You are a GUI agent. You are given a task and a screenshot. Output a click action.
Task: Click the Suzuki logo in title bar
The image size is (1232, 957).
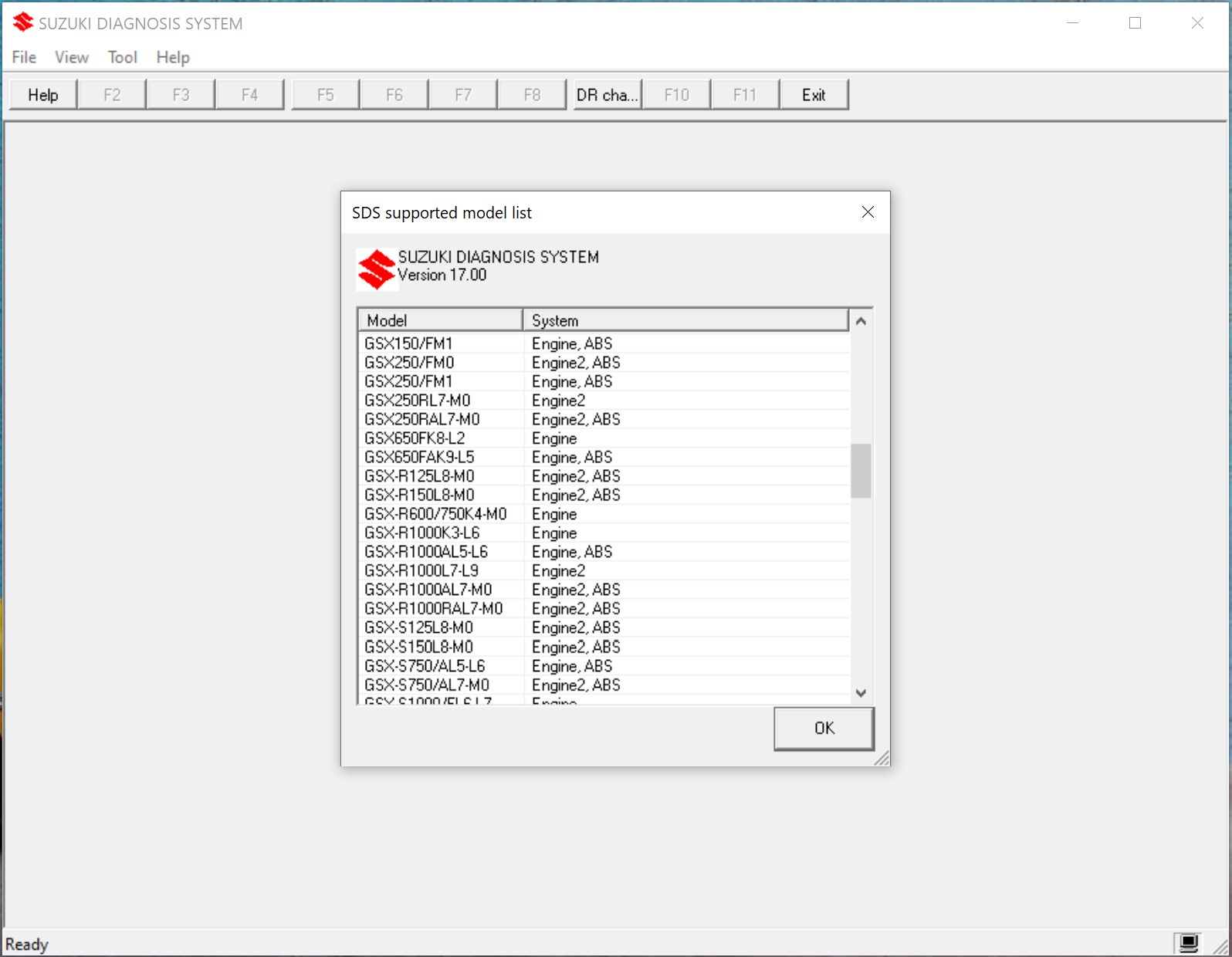(23, 22)
